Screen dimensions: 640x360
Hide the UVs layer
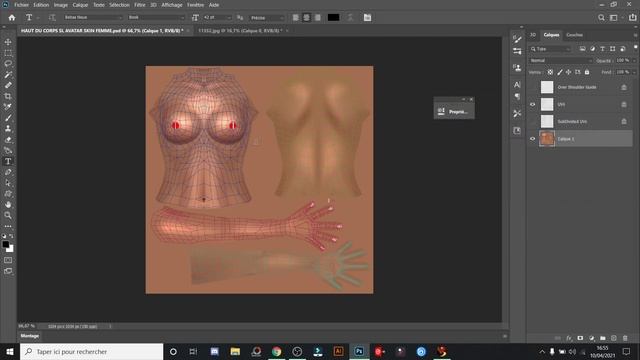(x=532, y=104)
